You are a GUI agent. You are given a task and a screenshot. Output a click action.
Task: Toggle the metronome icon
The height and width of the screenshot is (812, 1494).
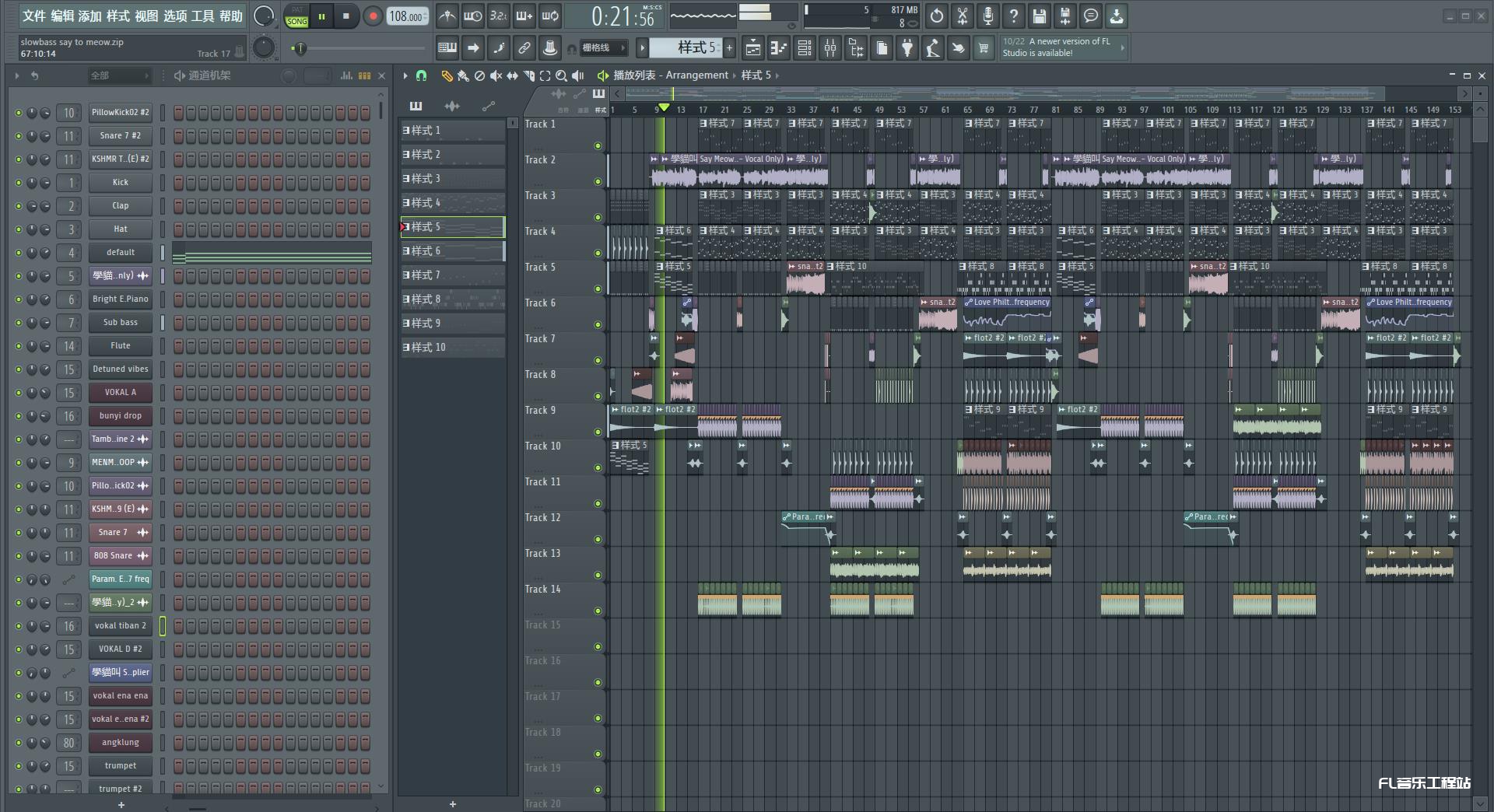coord(447,16)
